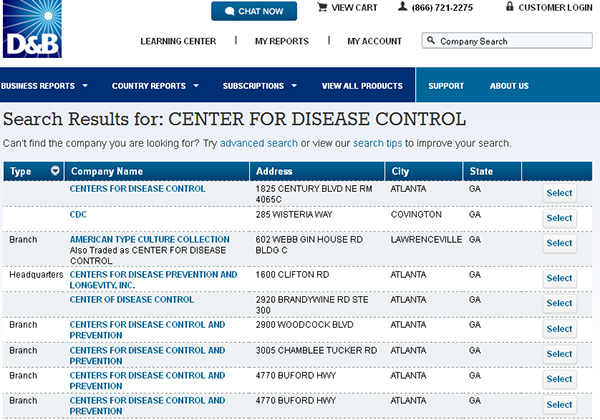This screenshot has width=600, height=420.
Task: Open the About Us page
Action: point(509,86)
